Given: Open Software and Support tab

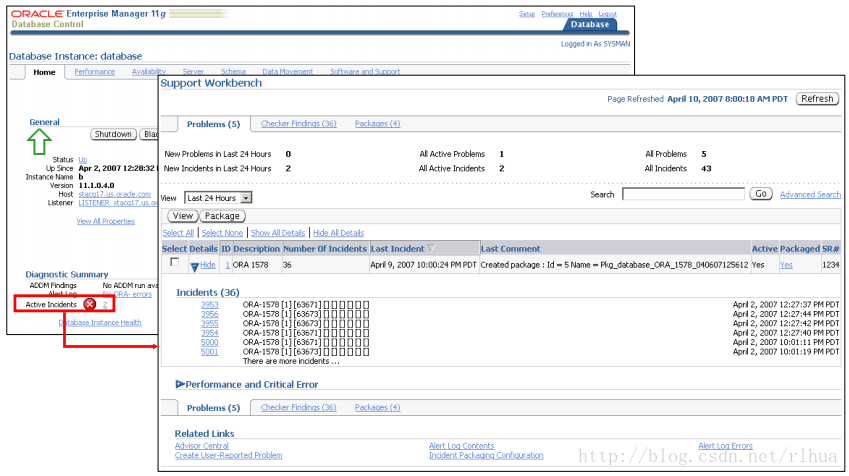Looking at the screenshot, I should tap(365, 71).
